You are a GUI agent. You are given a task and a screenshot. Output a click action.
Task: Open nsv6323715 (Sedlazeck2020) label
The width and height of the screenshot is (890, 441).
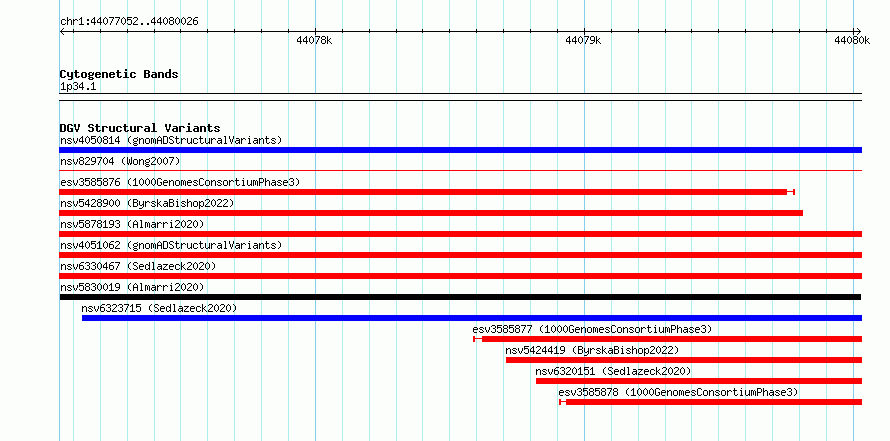159,308
